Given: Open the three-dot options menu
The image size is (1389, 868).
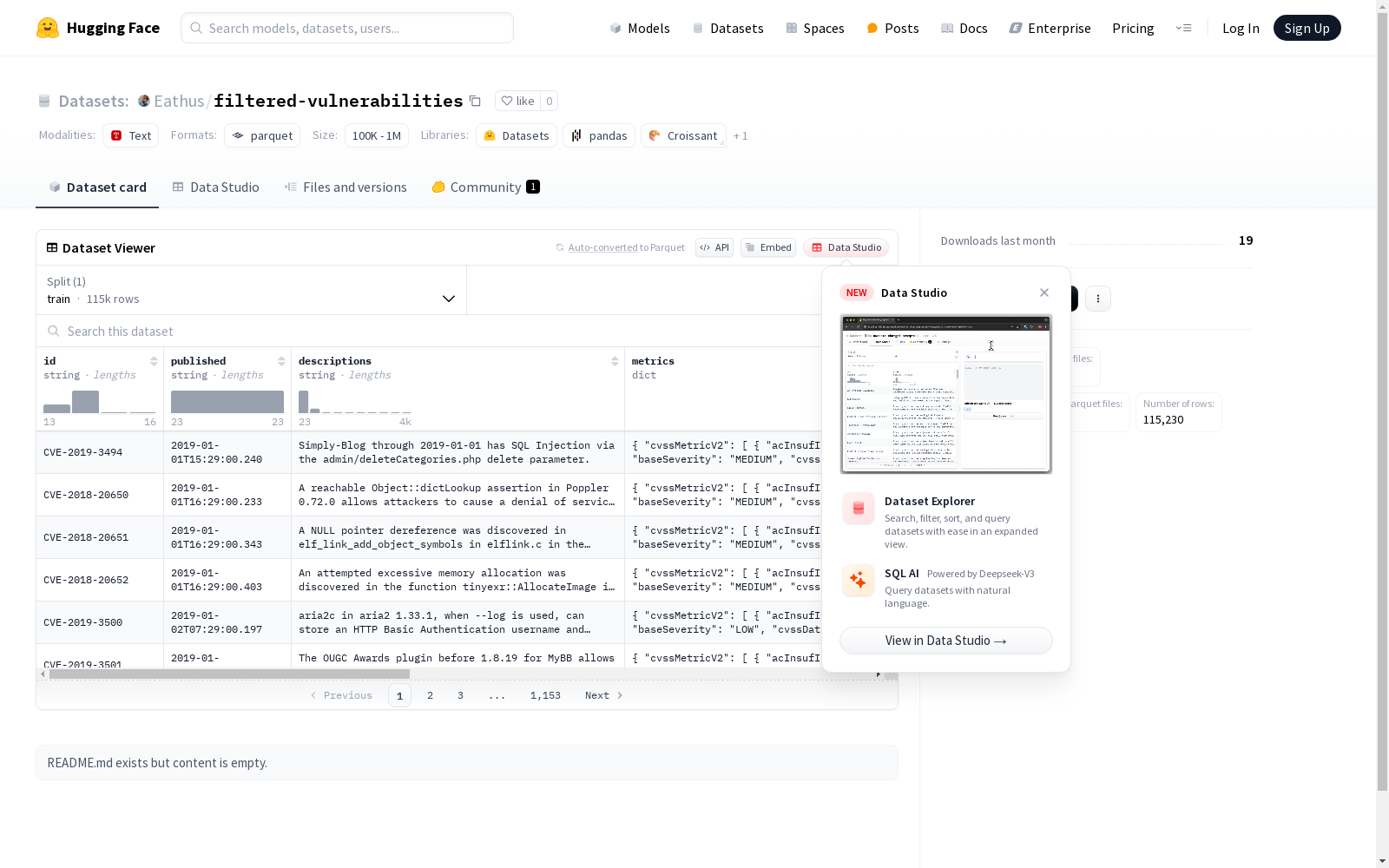Looking at the screenshot, I should click(1098, 299).
